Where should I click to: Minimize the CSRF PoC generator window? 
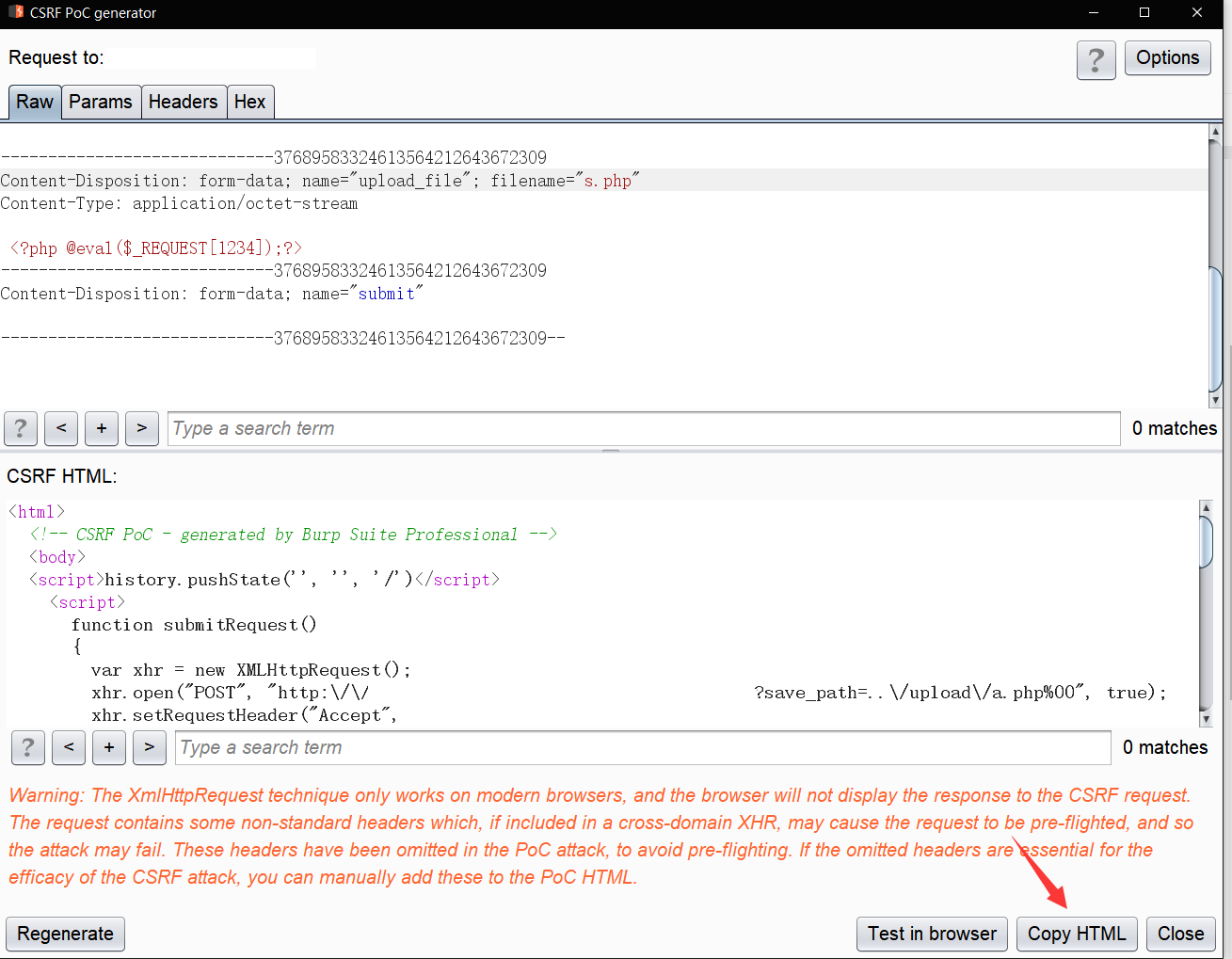[x=1094, y=13]
